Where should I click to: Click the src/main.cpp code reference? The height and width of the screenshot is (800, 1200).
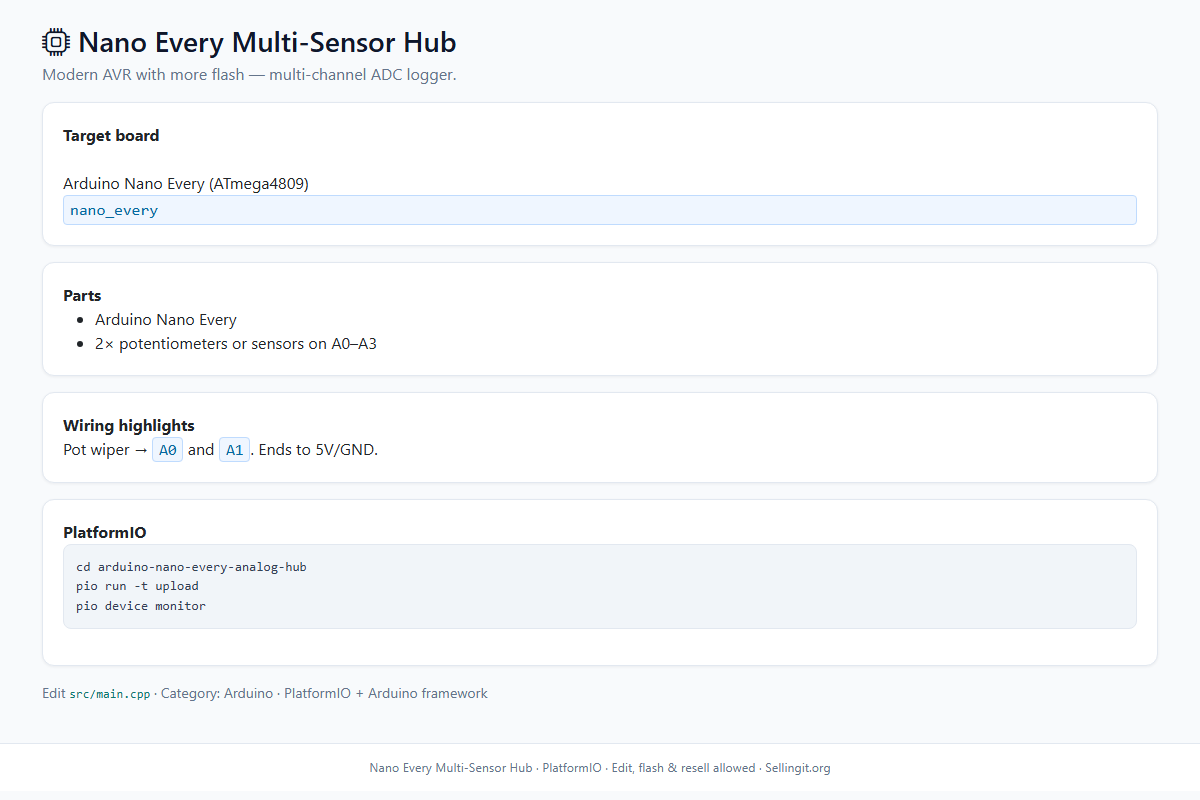pyautogui.click(x=110, y=694)
